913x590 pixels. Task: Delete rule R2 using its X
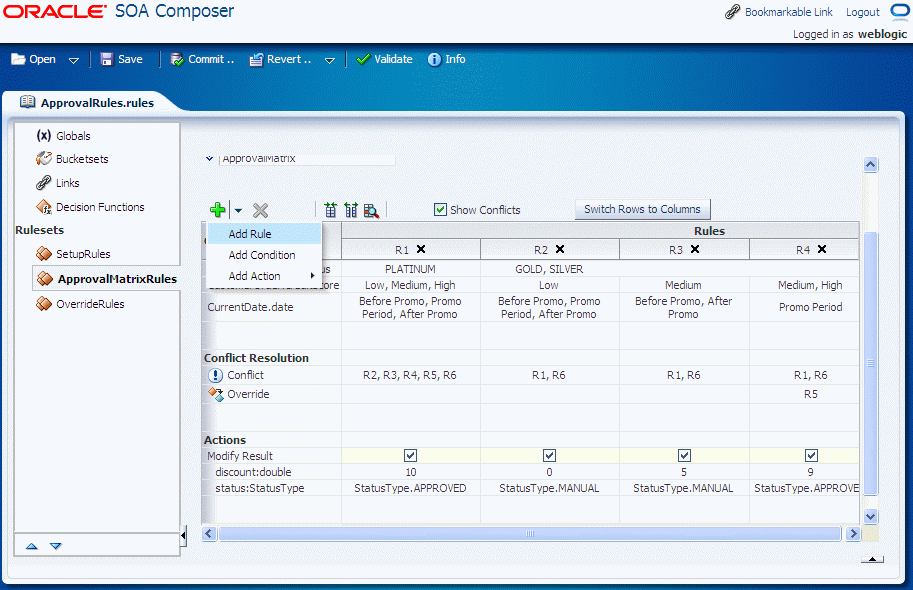click(560, 249)
